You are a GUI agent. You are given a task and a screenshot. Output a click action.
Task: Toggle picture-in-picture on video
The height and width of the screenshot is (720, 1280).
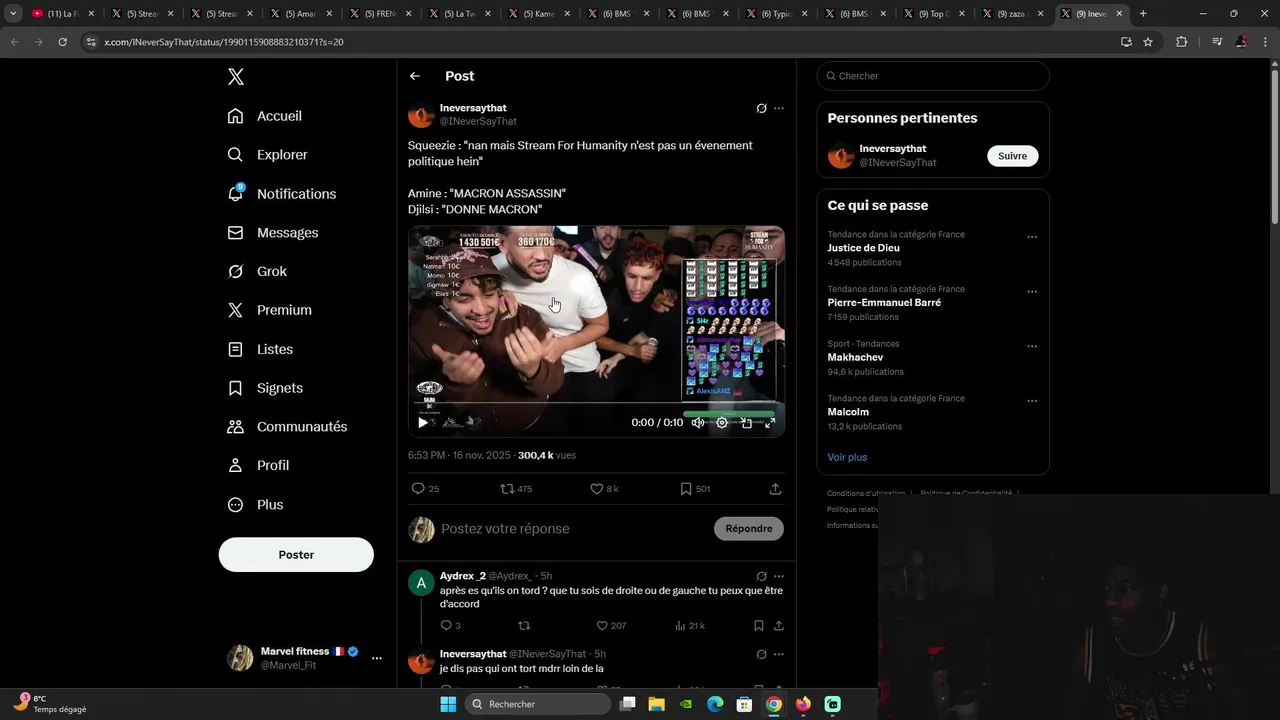pos(746,423)
